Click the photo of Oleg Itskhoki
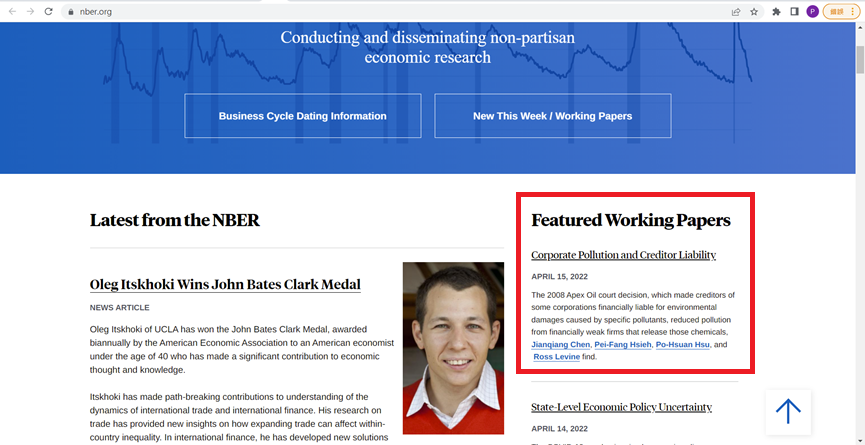This screenshot has width=865, height=445. click(453, 348)
